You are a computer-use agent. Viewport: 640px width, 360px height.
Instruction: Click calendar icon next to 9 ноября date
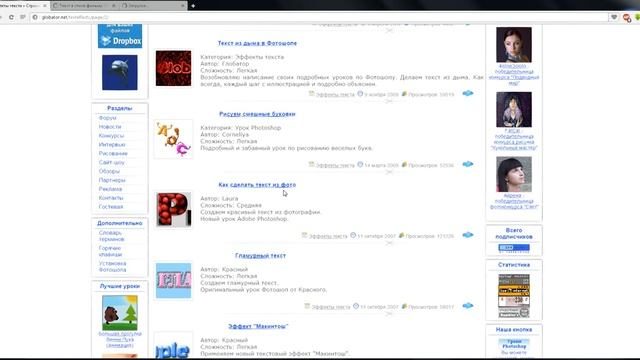(360, 94)
